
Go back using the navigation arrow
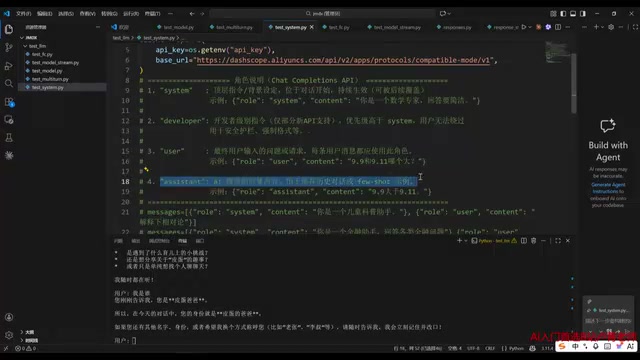point(192,13)
